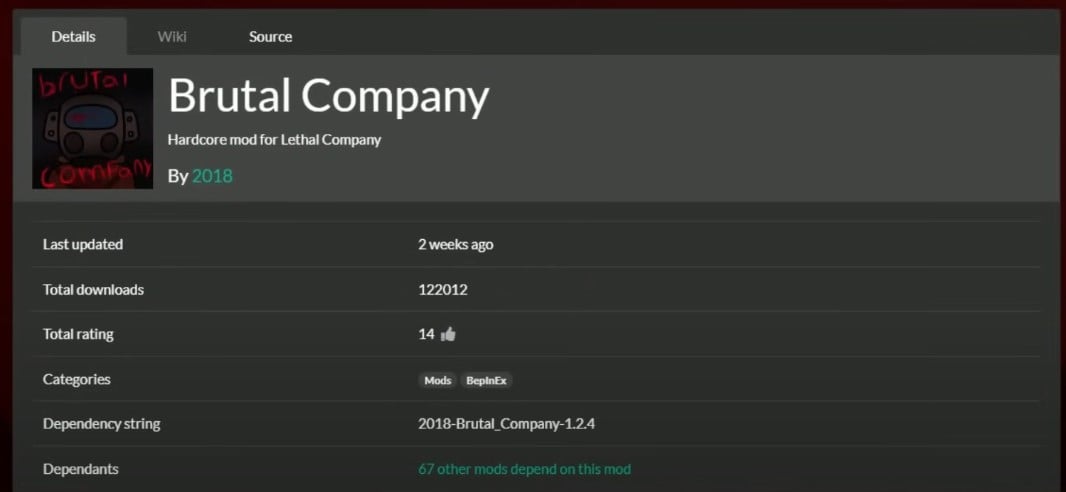Click the "Last updated" row label
Image resolution: width=1066 pixels, height=492 pixels.
pyautogui.click(x=83, y=244)
